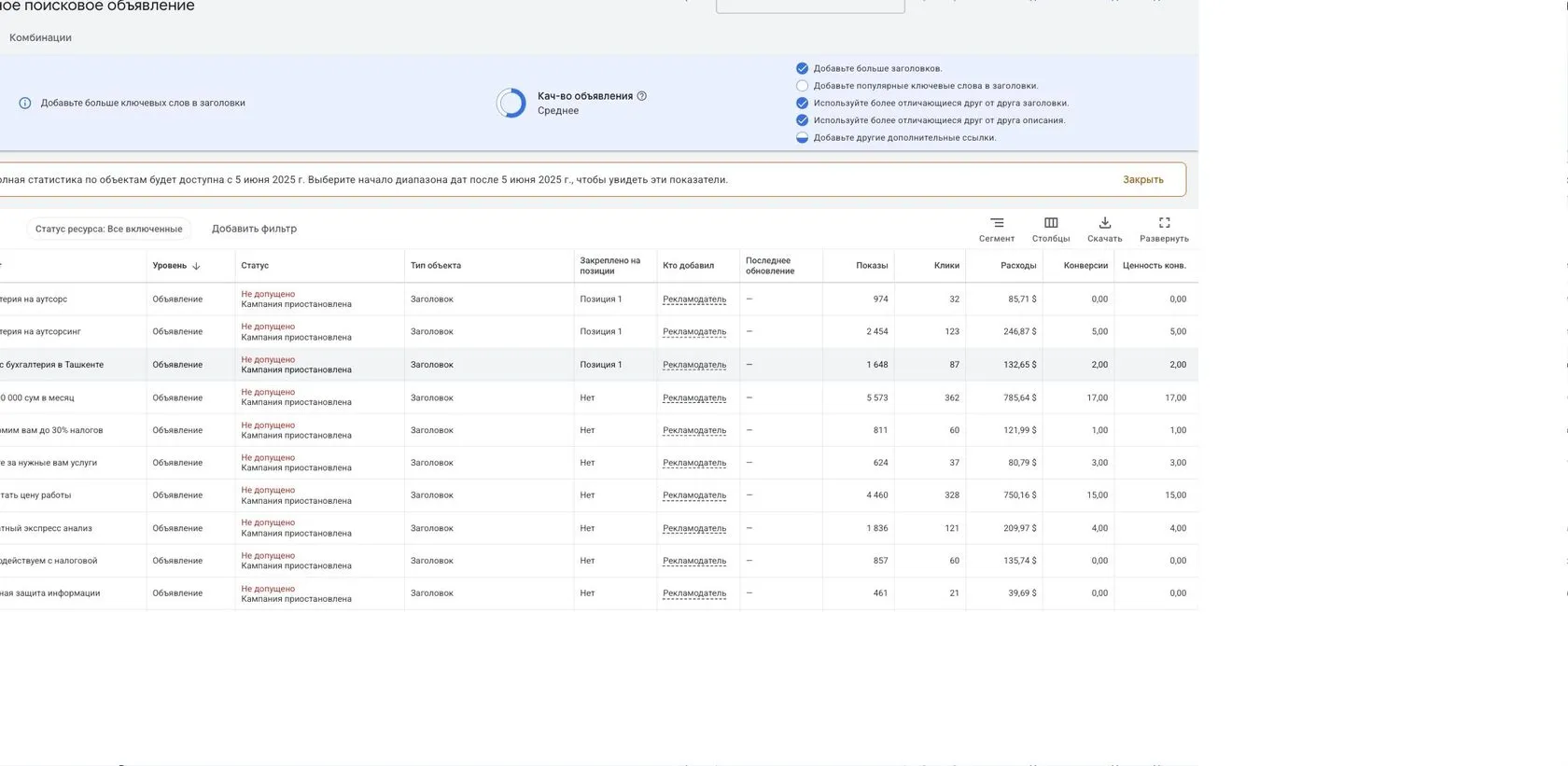Click the ad quality progress ring
The width and height of the screenshot is (1568, 766).
511,103
